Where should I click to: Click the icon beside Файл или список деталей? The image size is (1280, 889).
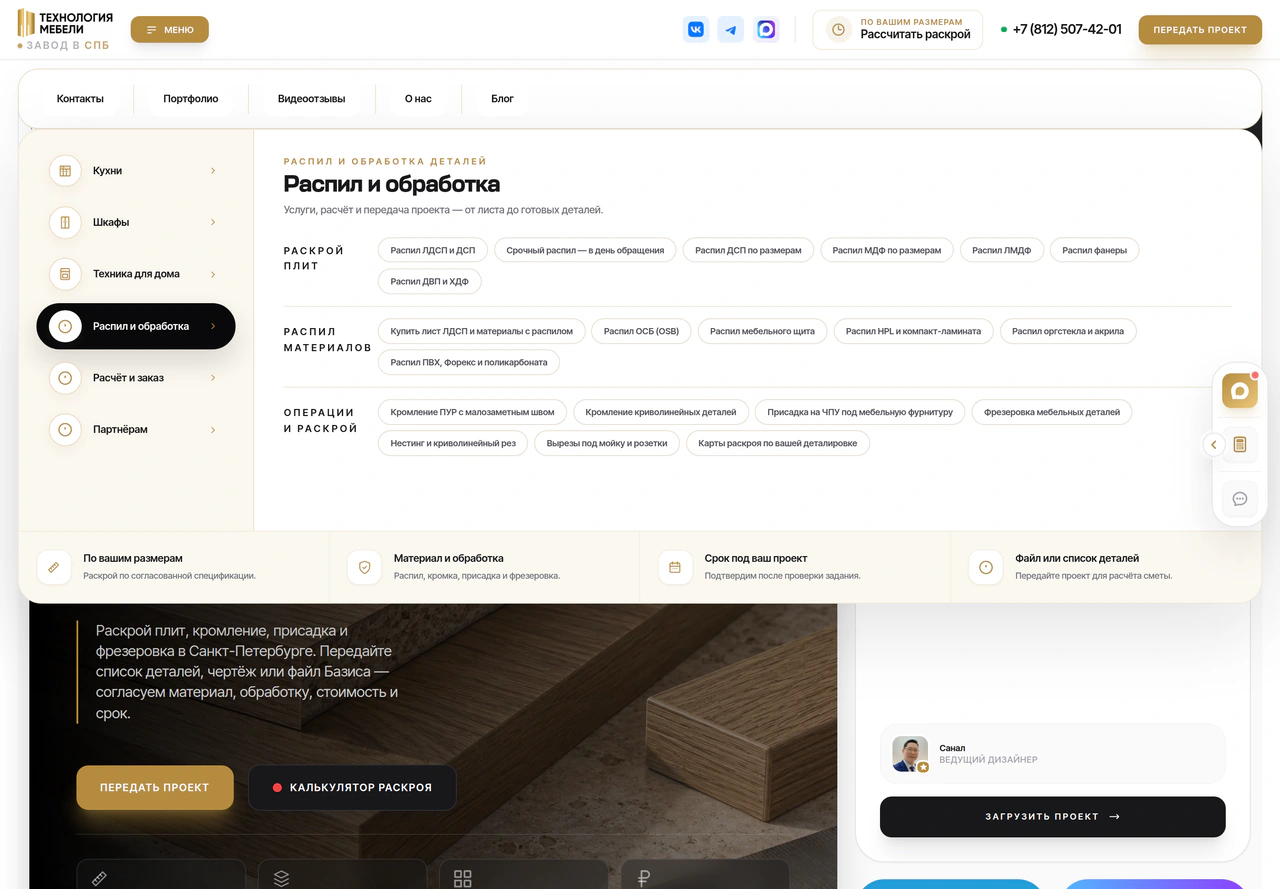986,567
